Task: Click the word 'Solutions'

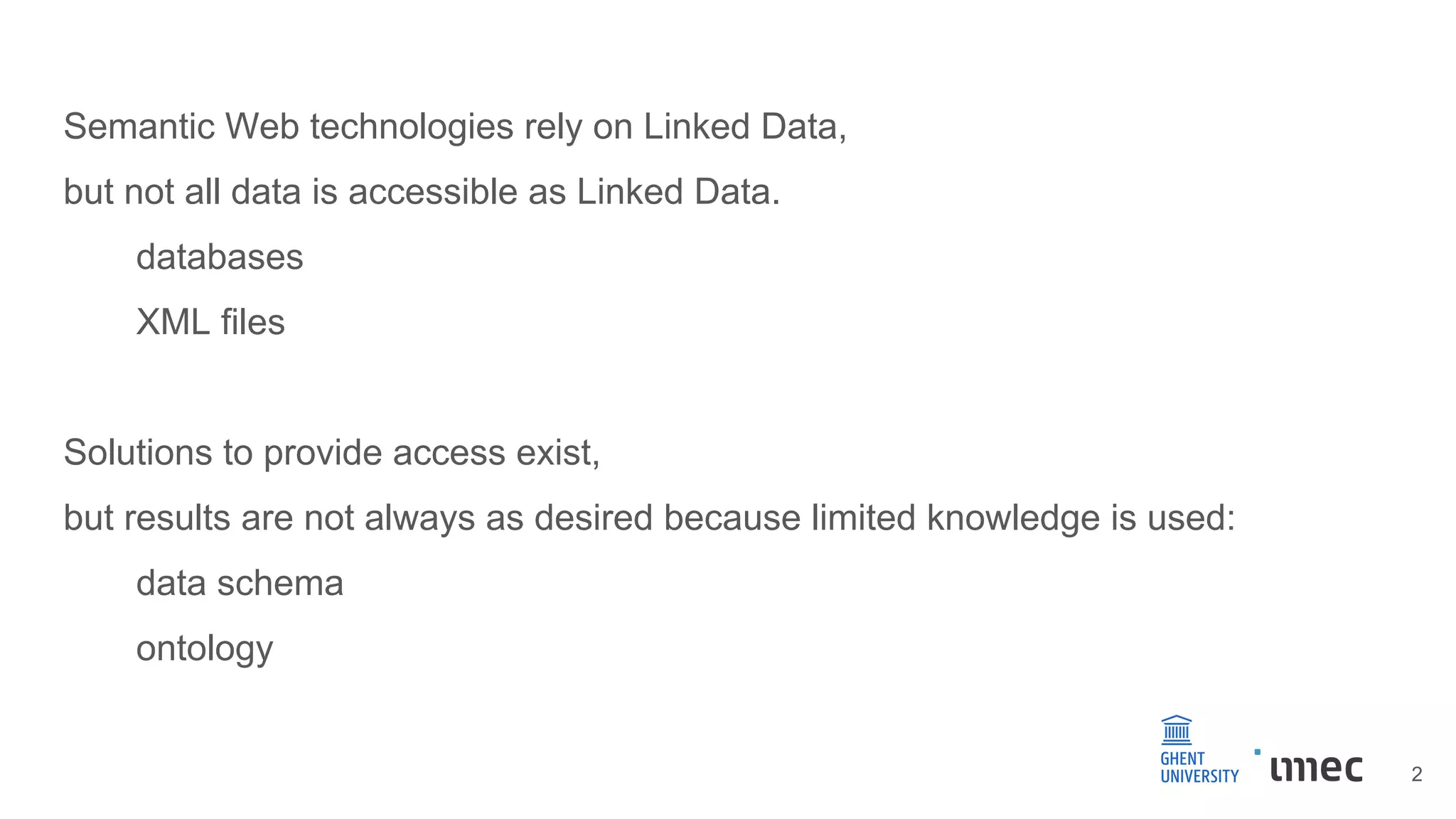Action: pyautogui.click(x=138, y=453)
